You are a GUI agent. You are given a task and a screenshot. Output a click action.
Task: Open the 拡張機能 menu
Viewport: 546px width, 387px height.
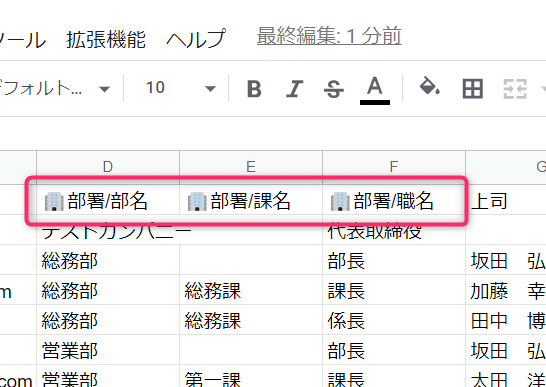106,39
